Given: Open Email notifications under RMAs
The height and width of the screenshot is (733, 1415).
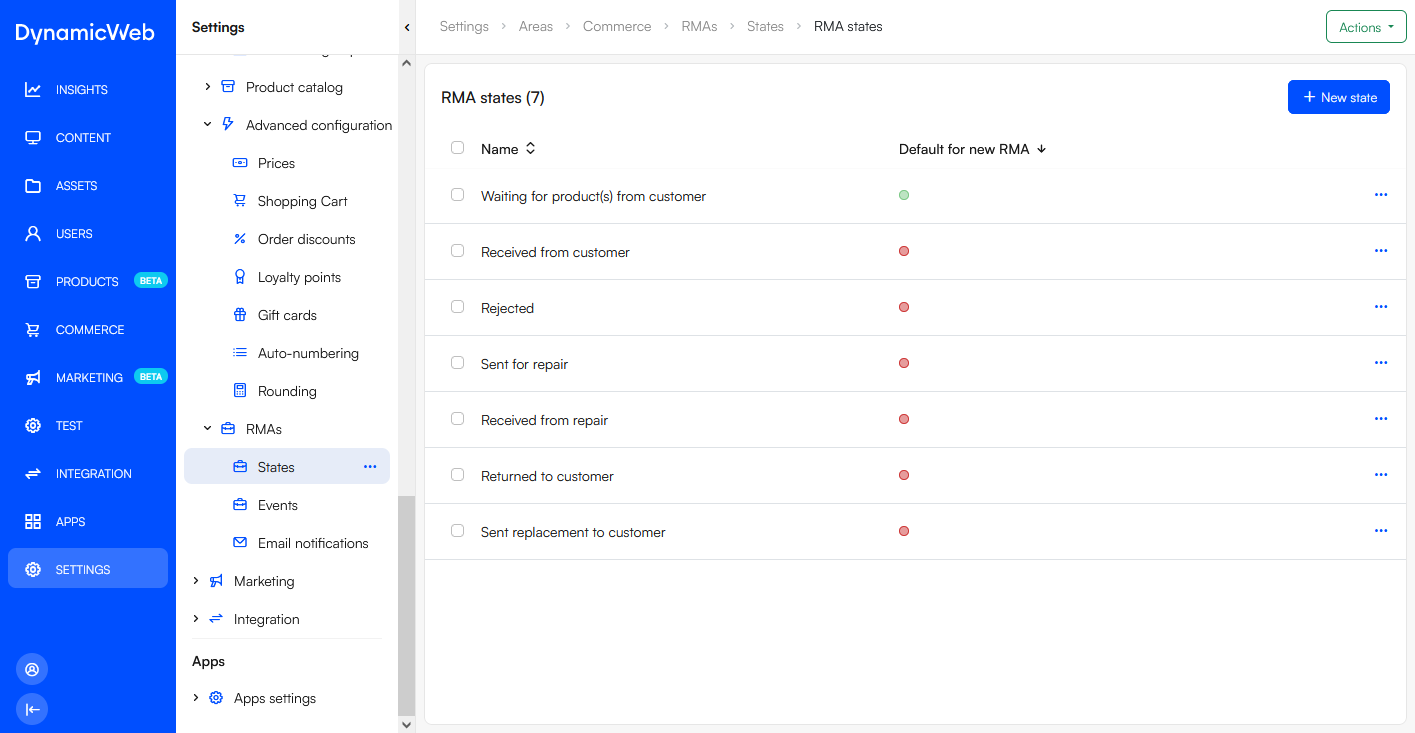Looking at the screenshot, I should (x=313, y=543).
